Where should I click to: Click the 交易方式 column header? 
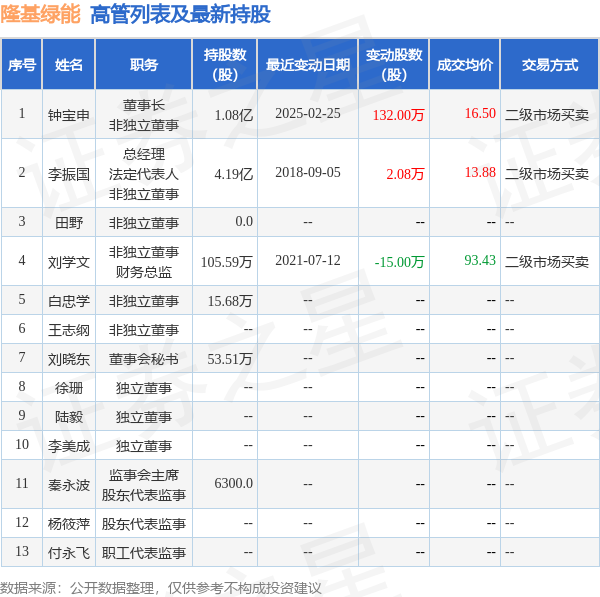tap(550, 64)
